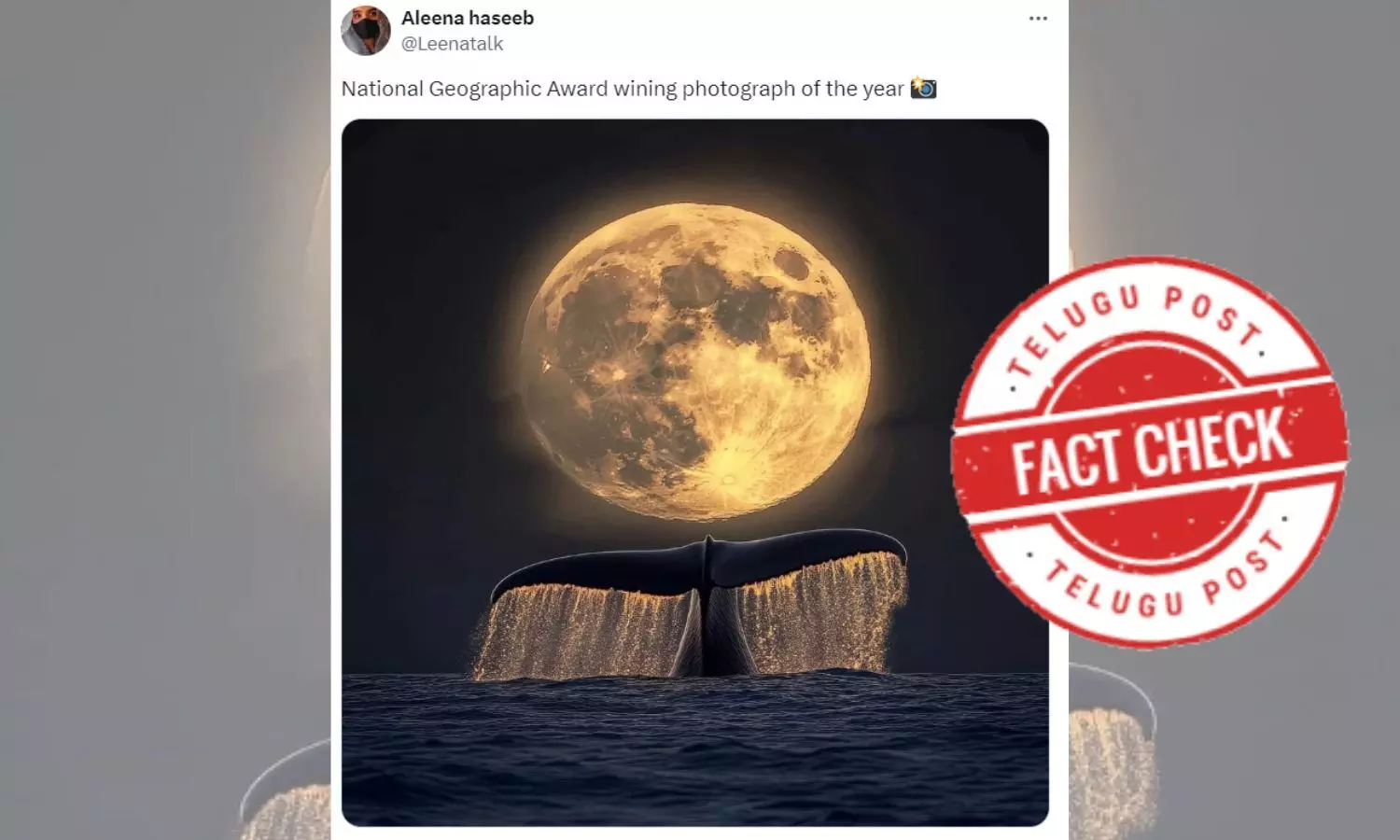1400x840 pixels.
Task: Select the word "photograph" in the tweet
Action: [738, 89]
